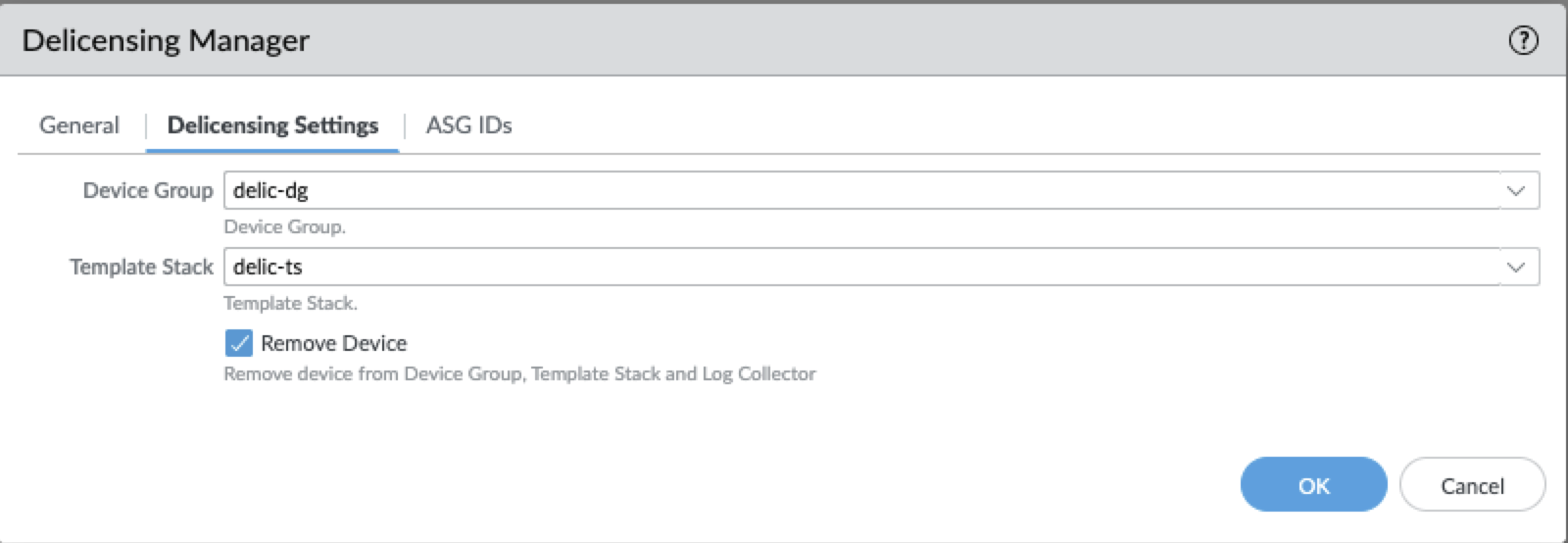Click the separator between General and Delicensing Settings

pos(145,125)
